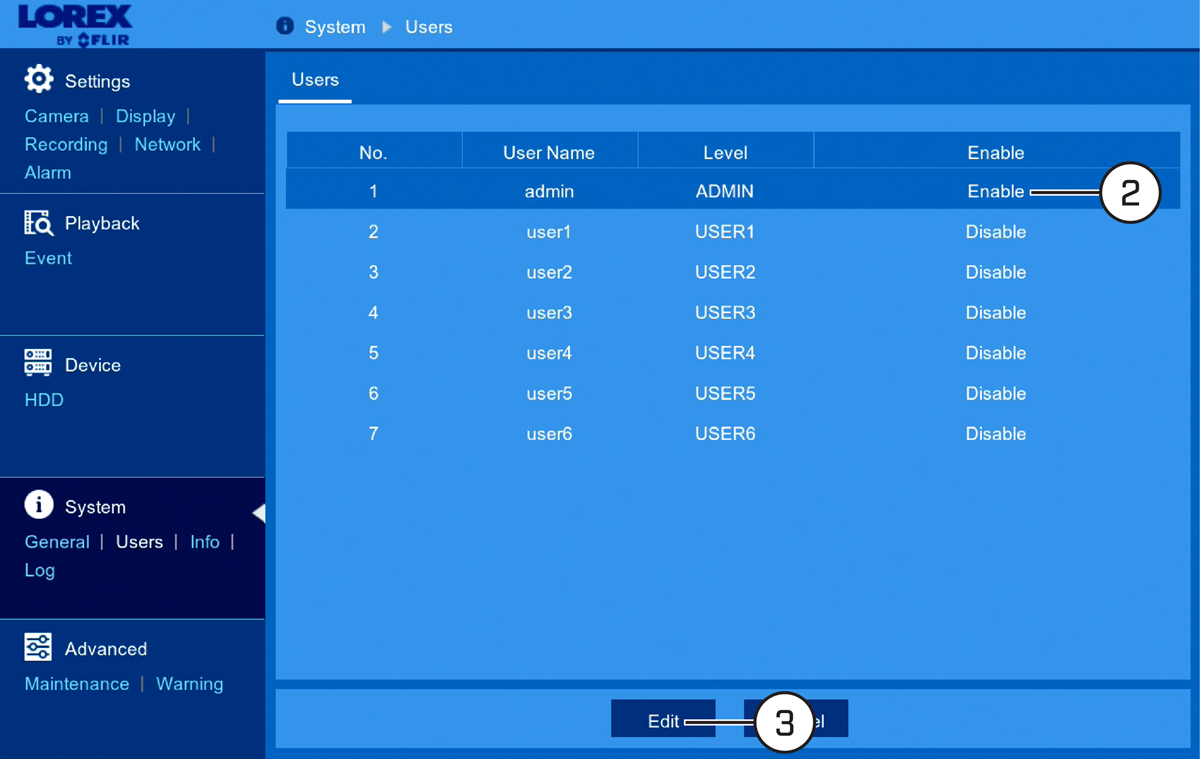Open Warning under Advanced

pyautogui.click(x=190, y=684)
